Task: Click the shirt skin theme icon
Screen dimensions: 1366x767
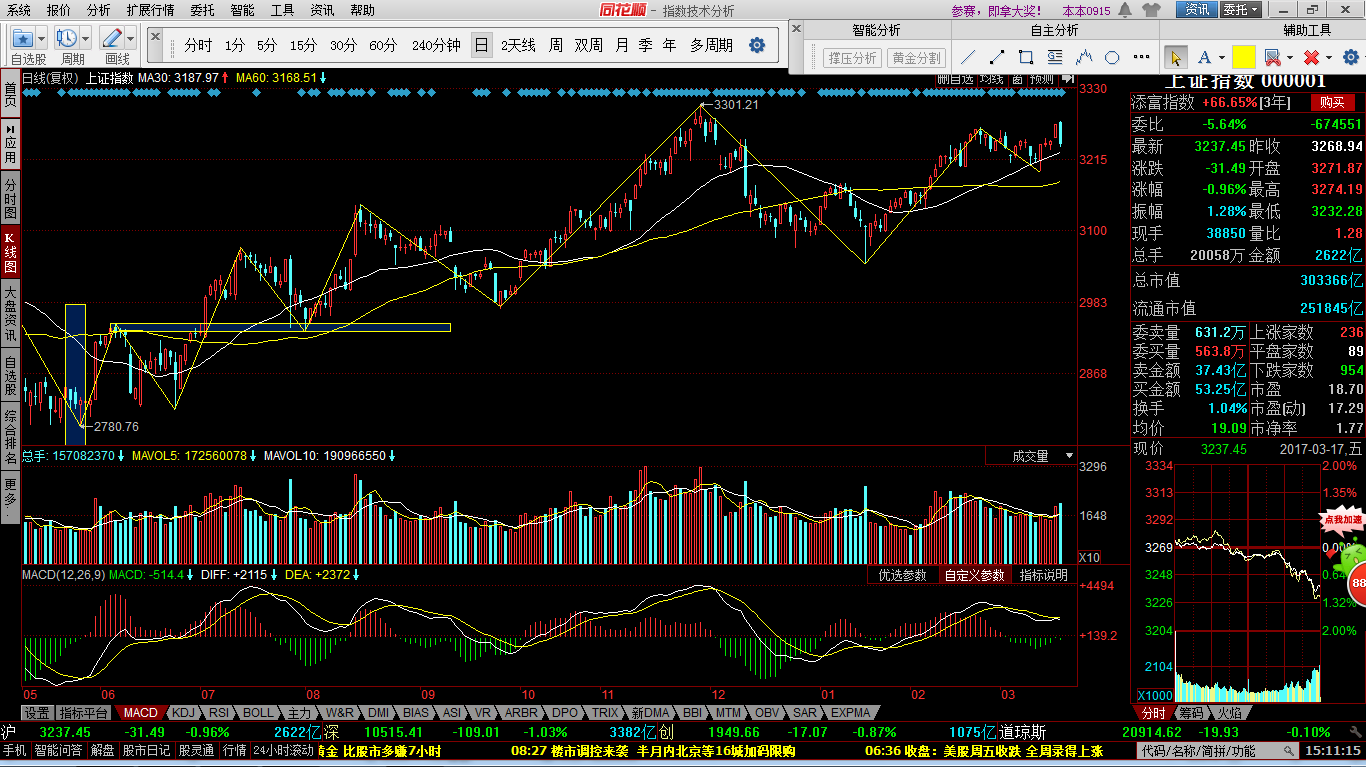Action: click(1150, 10)
